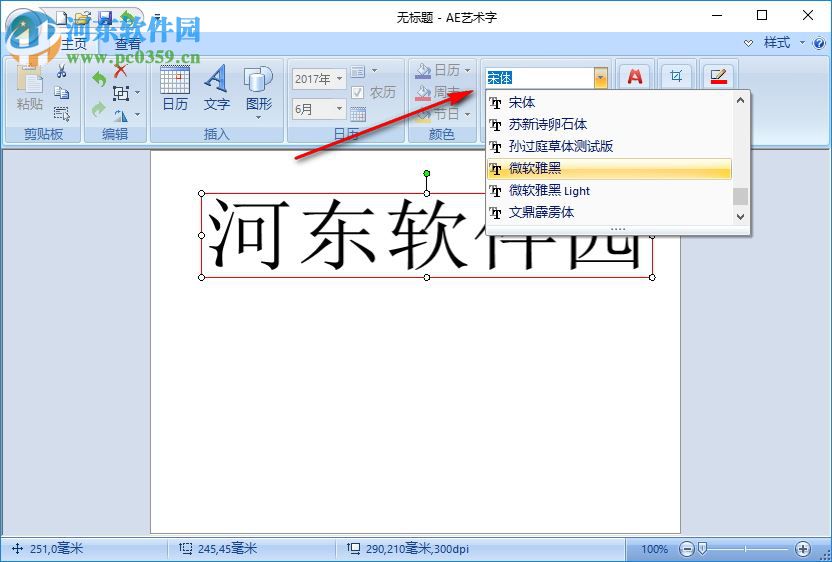Viewport: 832px width, 562px height.
Task: Click the 251,0毫米 position readout
Action: tap(56, 549)
